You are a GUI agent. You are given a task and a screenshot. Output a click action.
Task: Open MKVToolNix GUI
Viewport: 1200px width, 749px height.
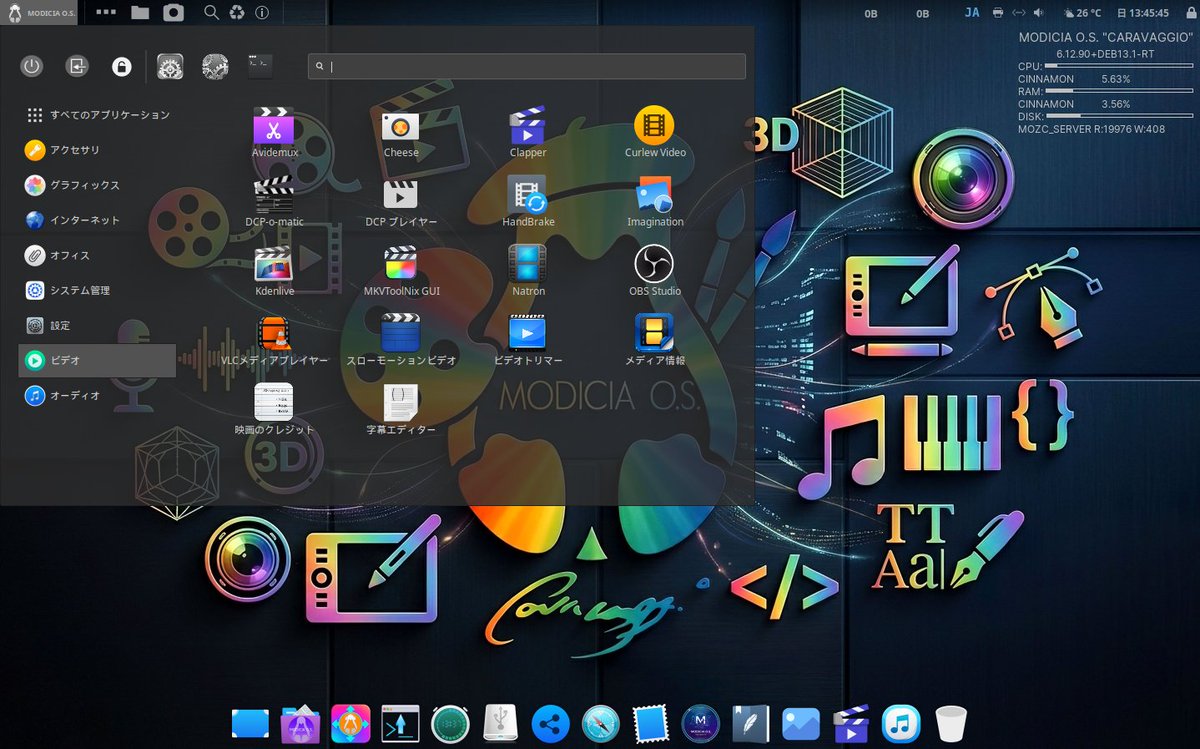[x=401, y=271]
